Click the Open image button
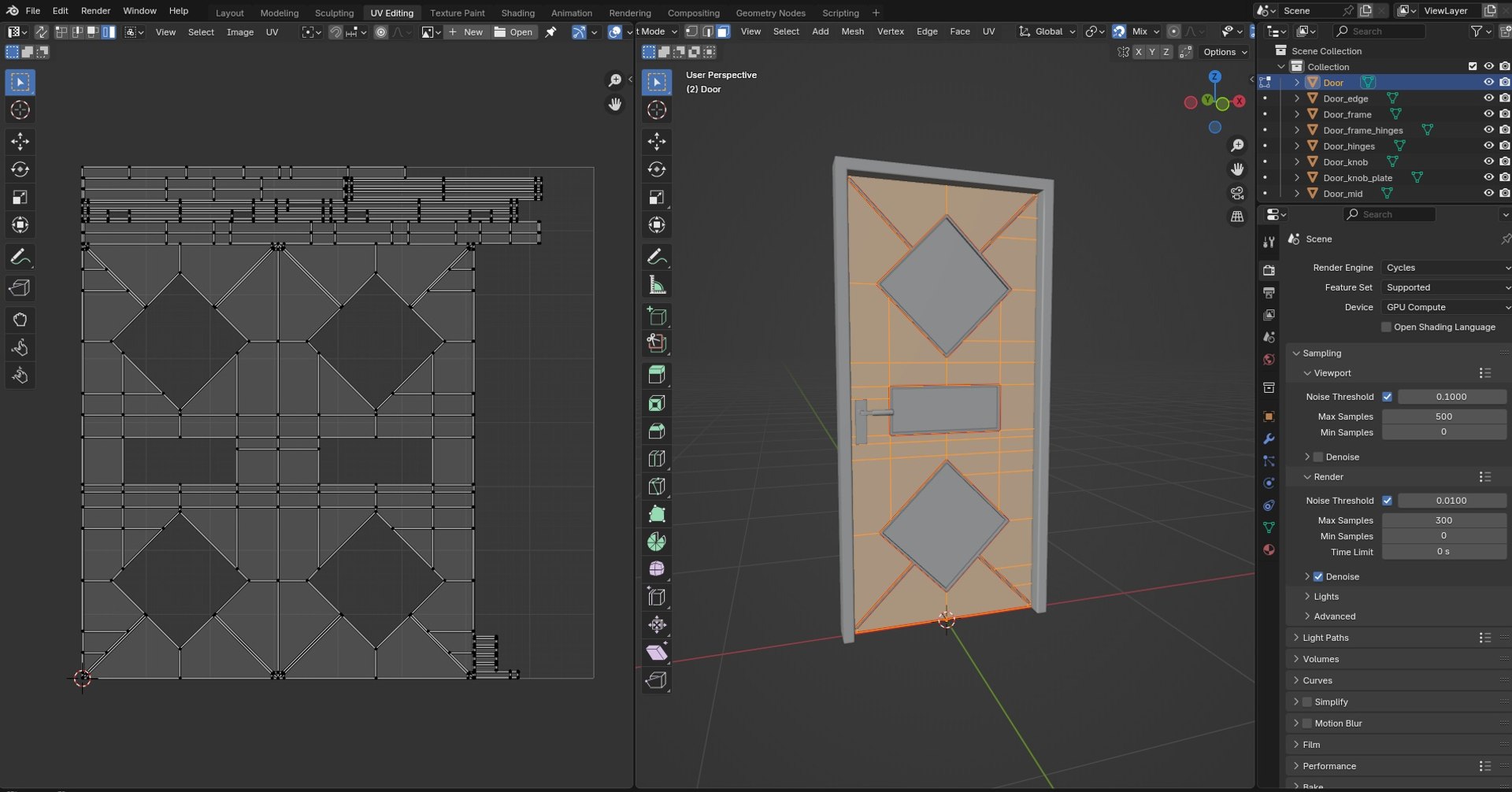The width and height of the screenshot is (1512, 792). pos(513,32)
